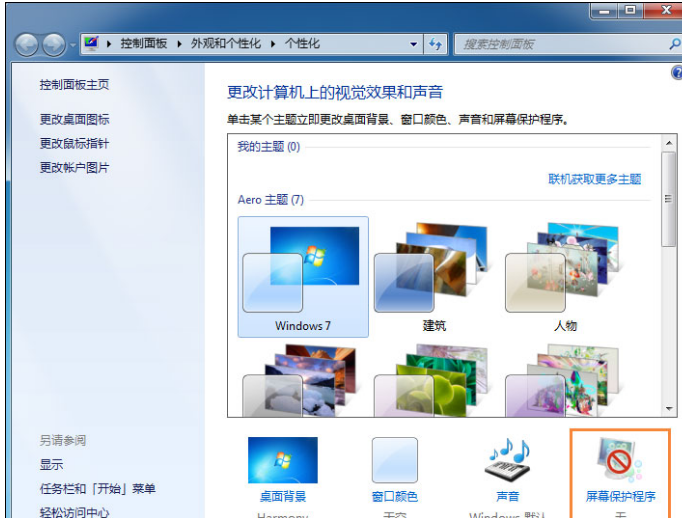
Task: Close the personalization window
Action: (665, 10)
